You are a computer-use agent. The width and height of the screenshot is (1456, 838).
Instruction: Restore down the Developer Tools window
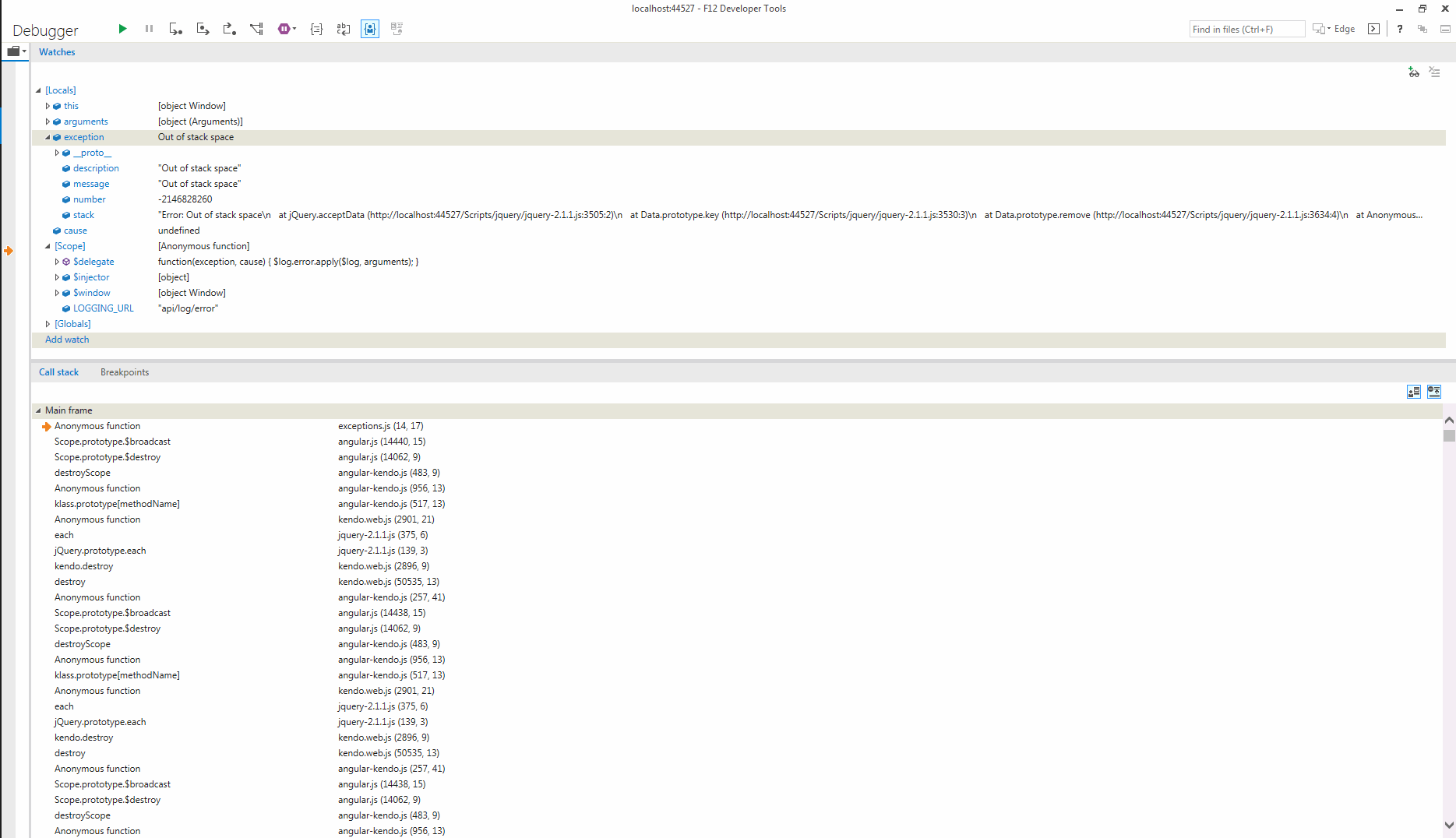[x=1423, y=9]
